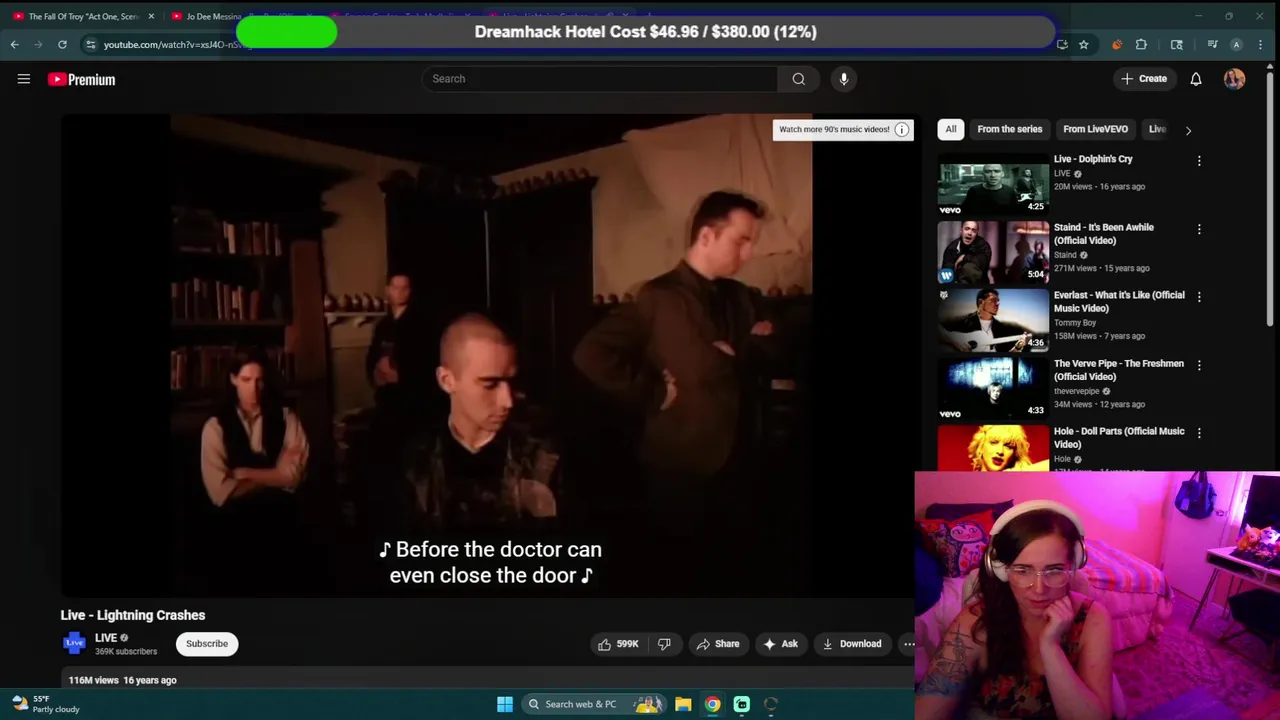Viewport: 1280px width, 720px height.
Task: Open more options for Everlast - What It's Like
Action: pyautogui.click(x=1199, y=297)
